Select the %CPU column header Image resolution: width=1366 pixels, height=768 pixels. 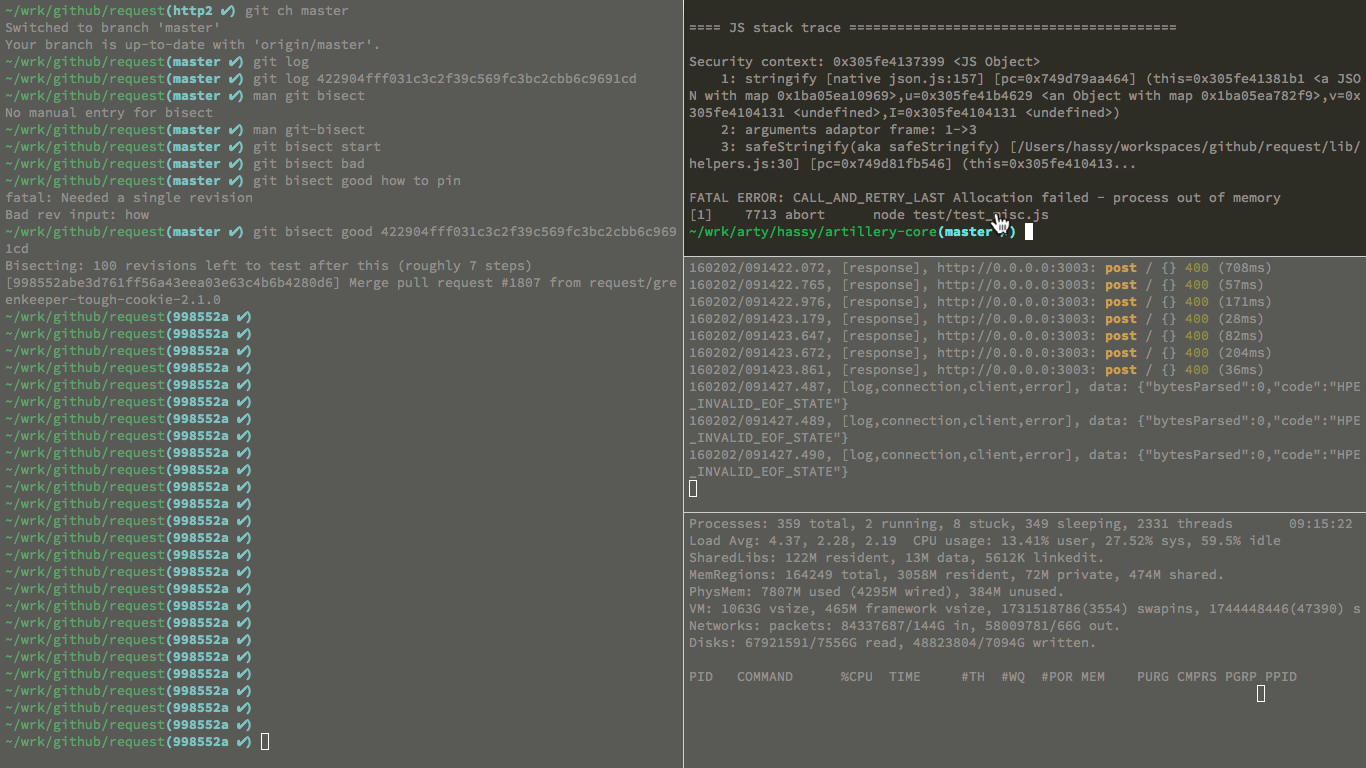857,677
